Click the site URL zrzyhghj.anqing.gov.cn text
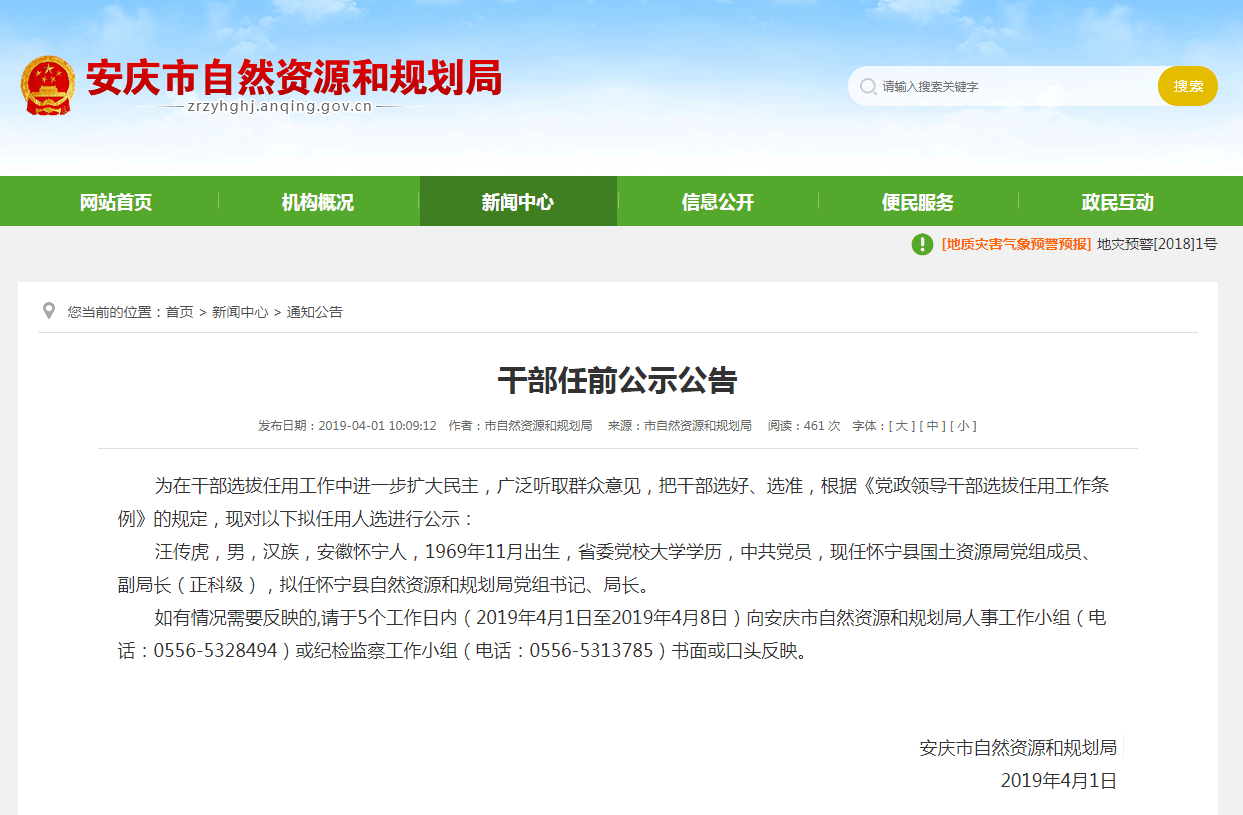This screenshot has width=1243, height=815. click(x=280, y=106)
